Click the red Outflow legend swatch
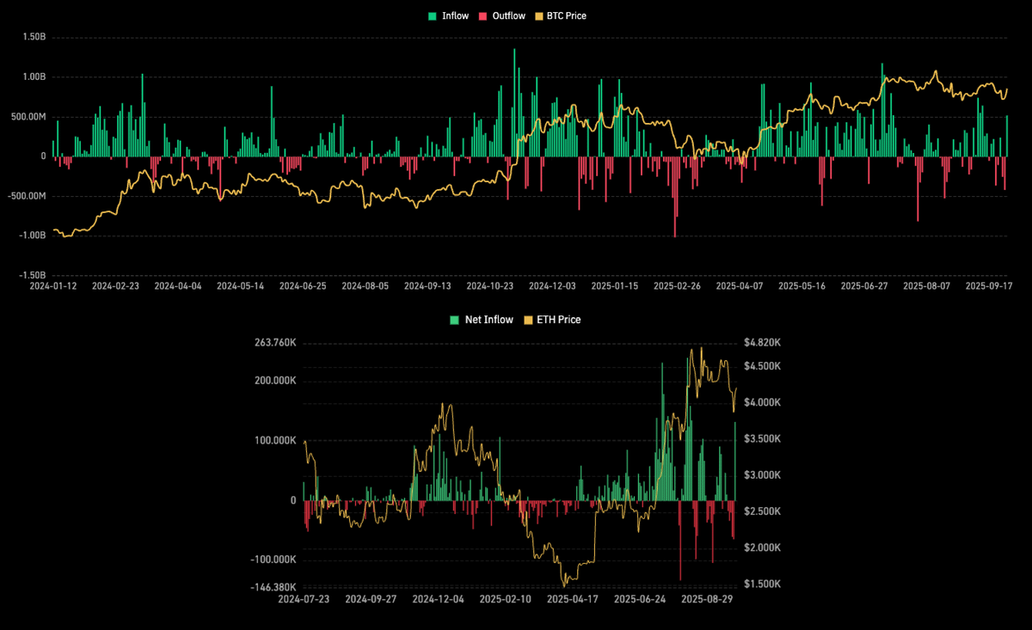1032x630 pixels. (483, 16)
